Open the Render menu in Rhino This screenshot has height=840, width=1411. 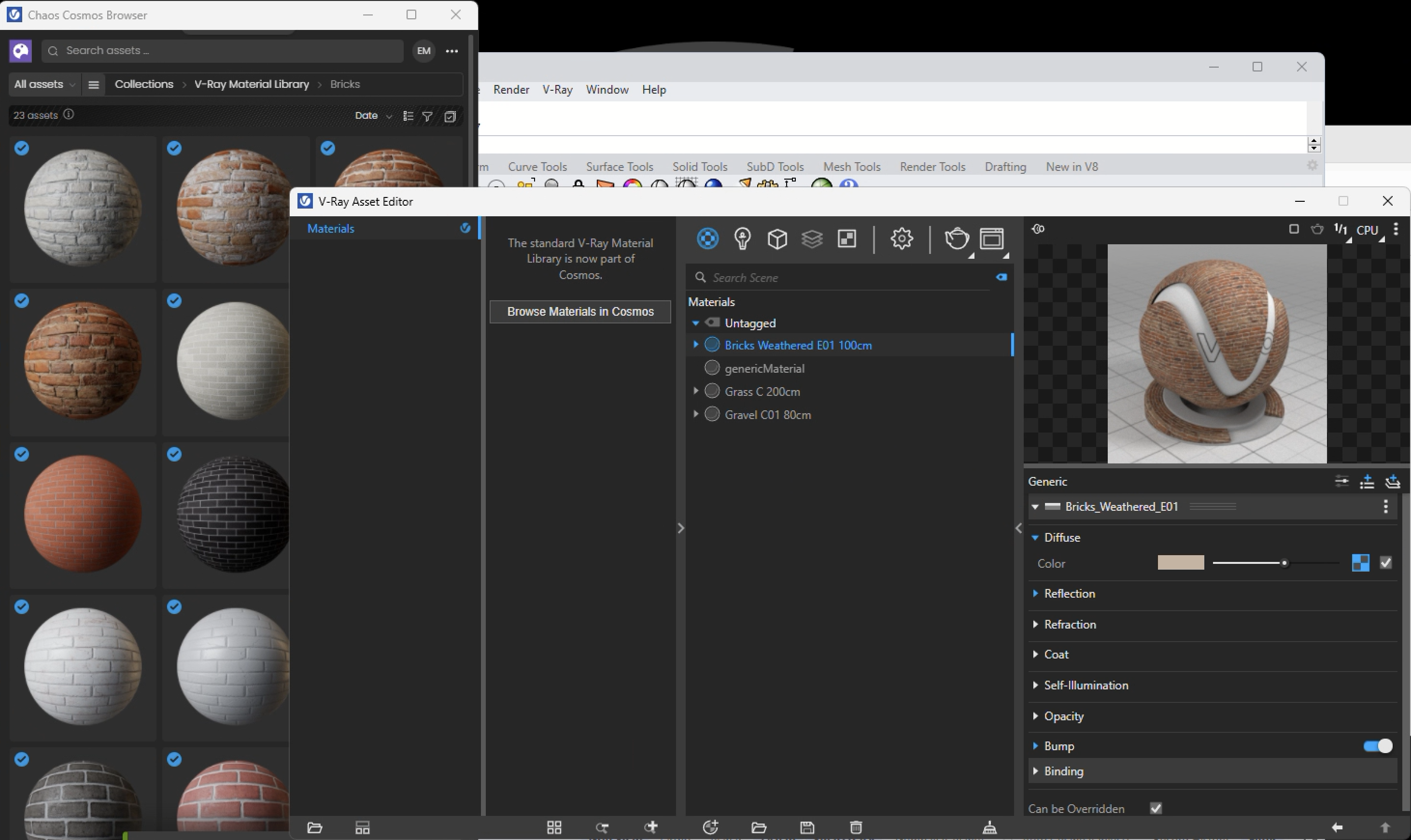tap(511, 89)
